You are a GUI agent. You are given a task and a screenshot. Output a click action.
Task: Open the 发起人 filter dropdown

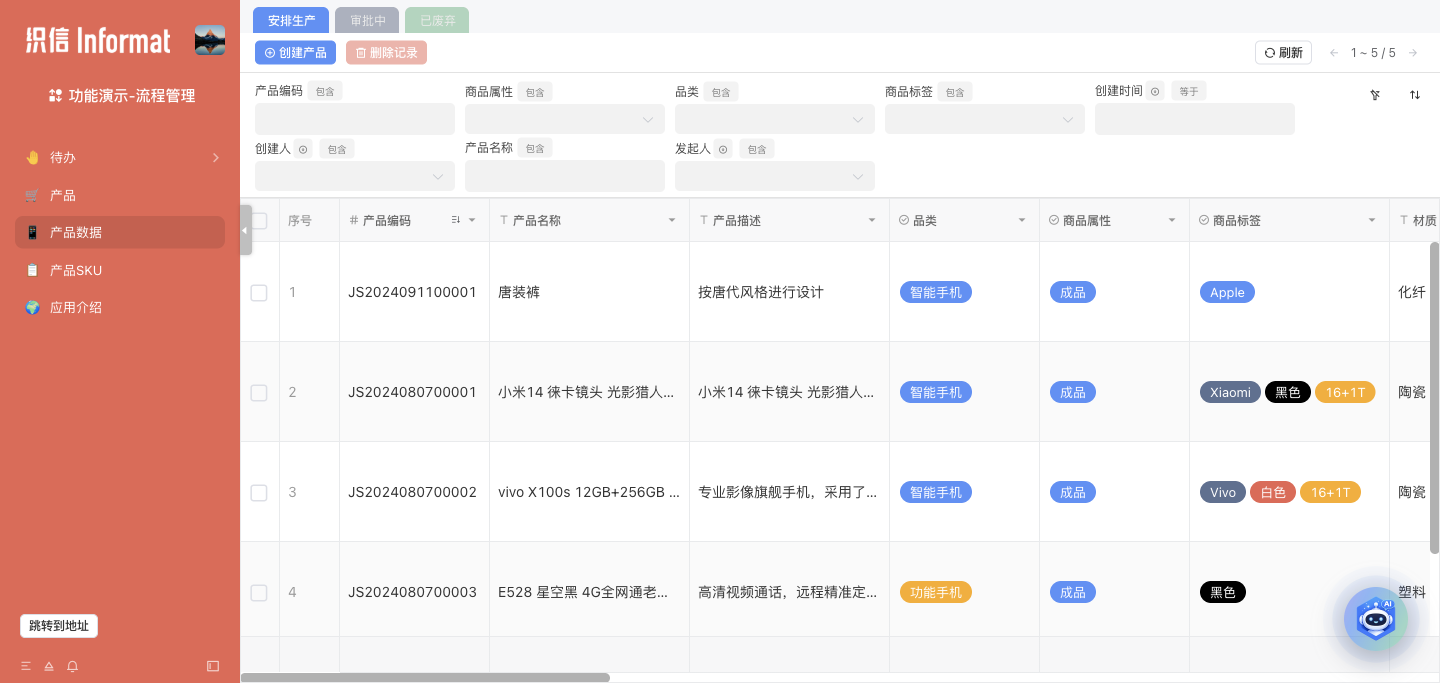(775, 176)
